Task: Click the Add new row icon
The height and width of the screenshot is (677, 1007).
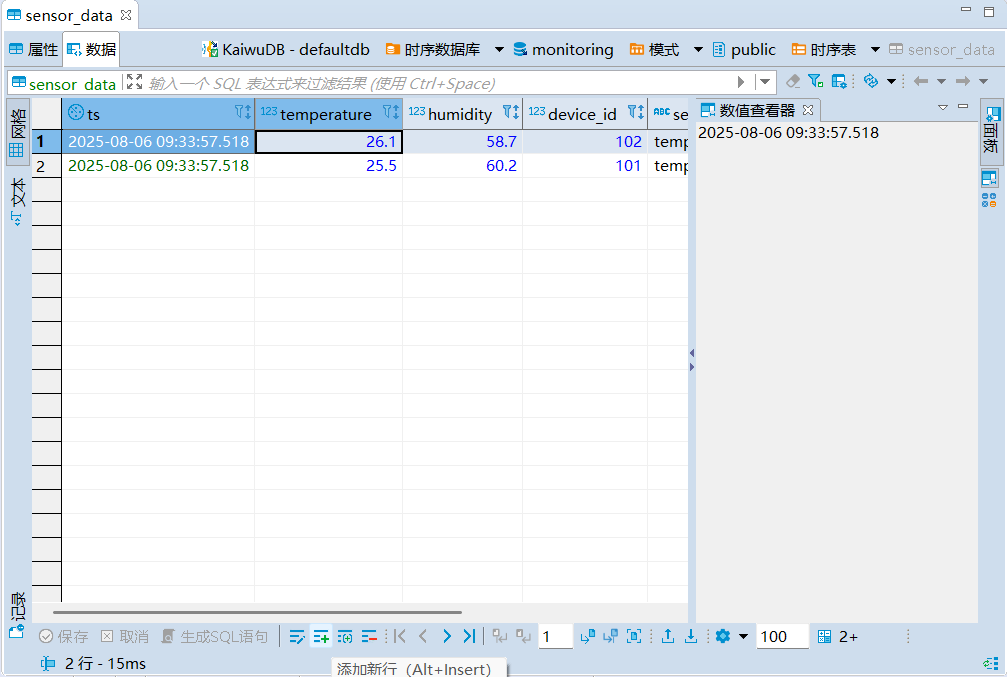Action: coord(321,636)
